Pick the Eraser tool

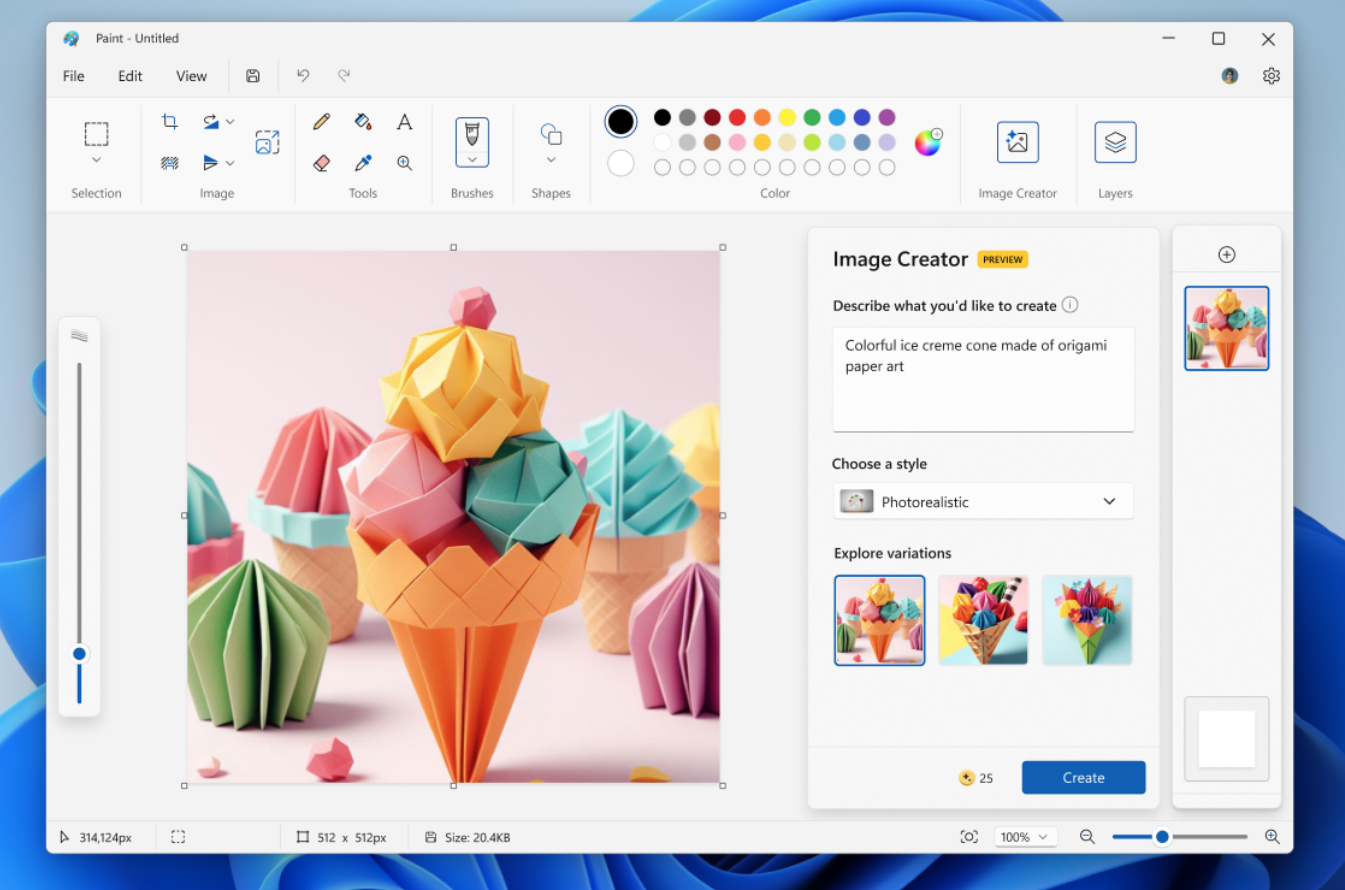click(321, 163)
